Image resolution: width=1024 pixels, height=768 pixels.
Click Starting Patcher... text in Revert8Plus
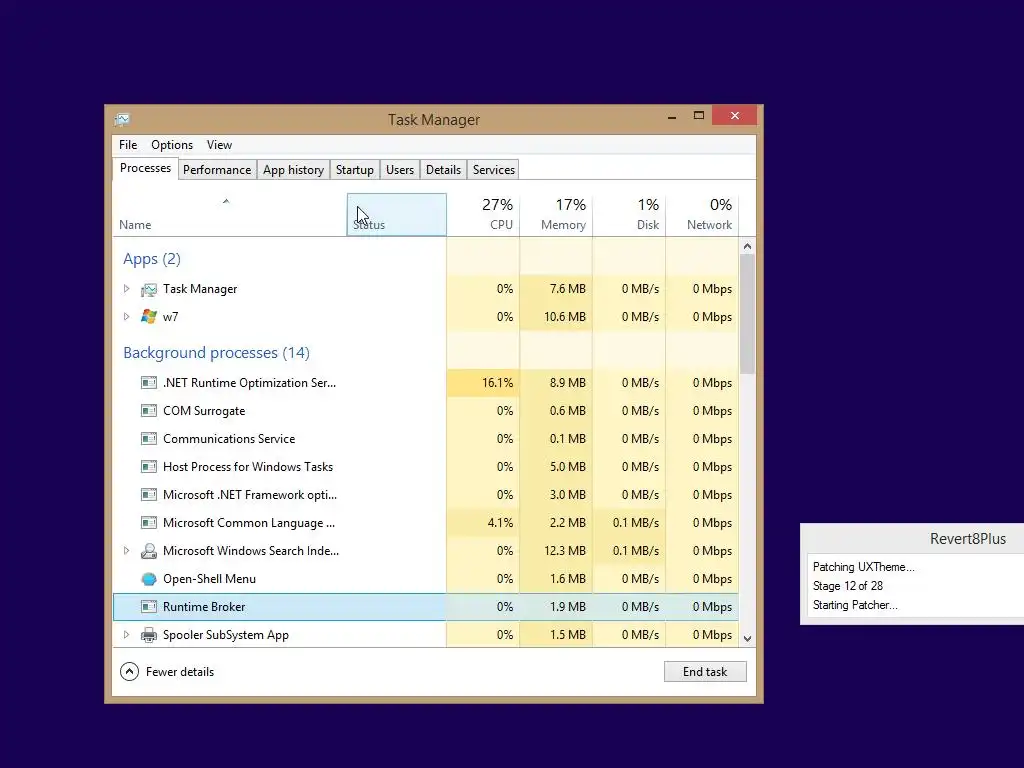click(855, 605)
